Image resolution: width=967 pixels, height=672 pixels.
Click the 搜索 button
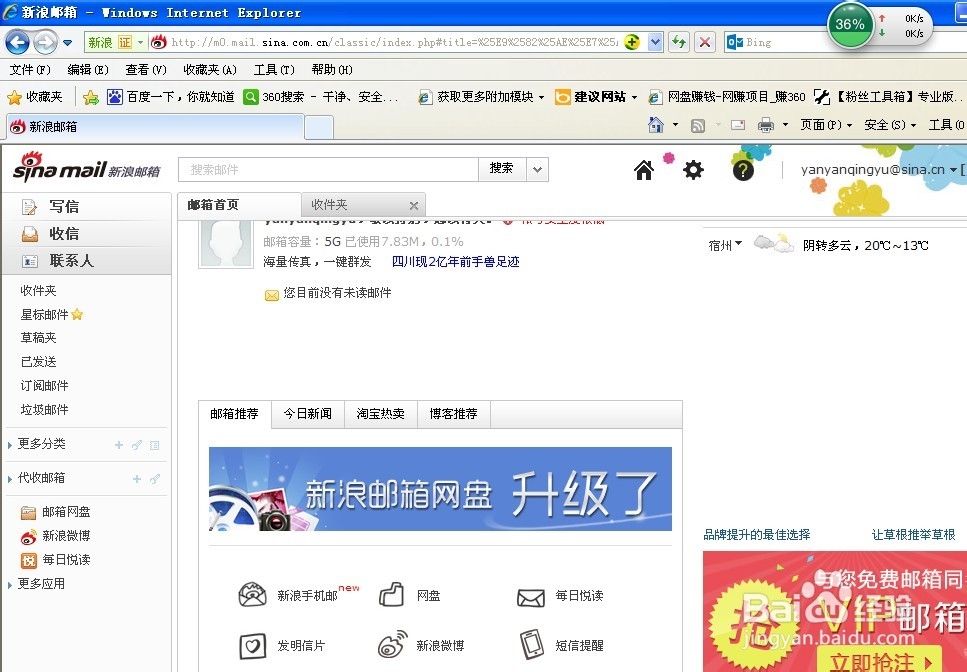tap(502, 170)
